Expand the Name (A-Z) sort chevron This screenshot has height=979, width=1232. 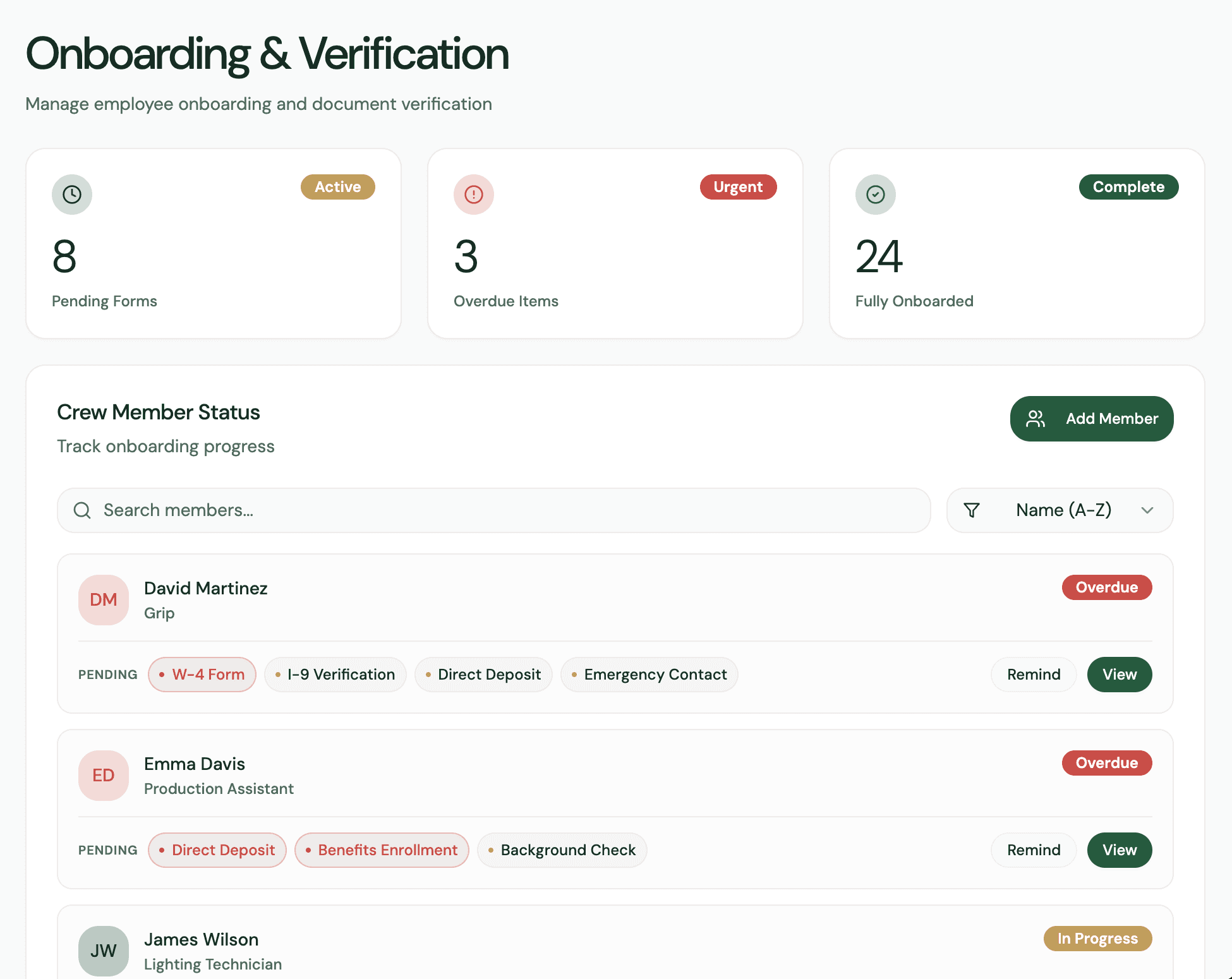pyautogui.click(x=1147, y=510)
